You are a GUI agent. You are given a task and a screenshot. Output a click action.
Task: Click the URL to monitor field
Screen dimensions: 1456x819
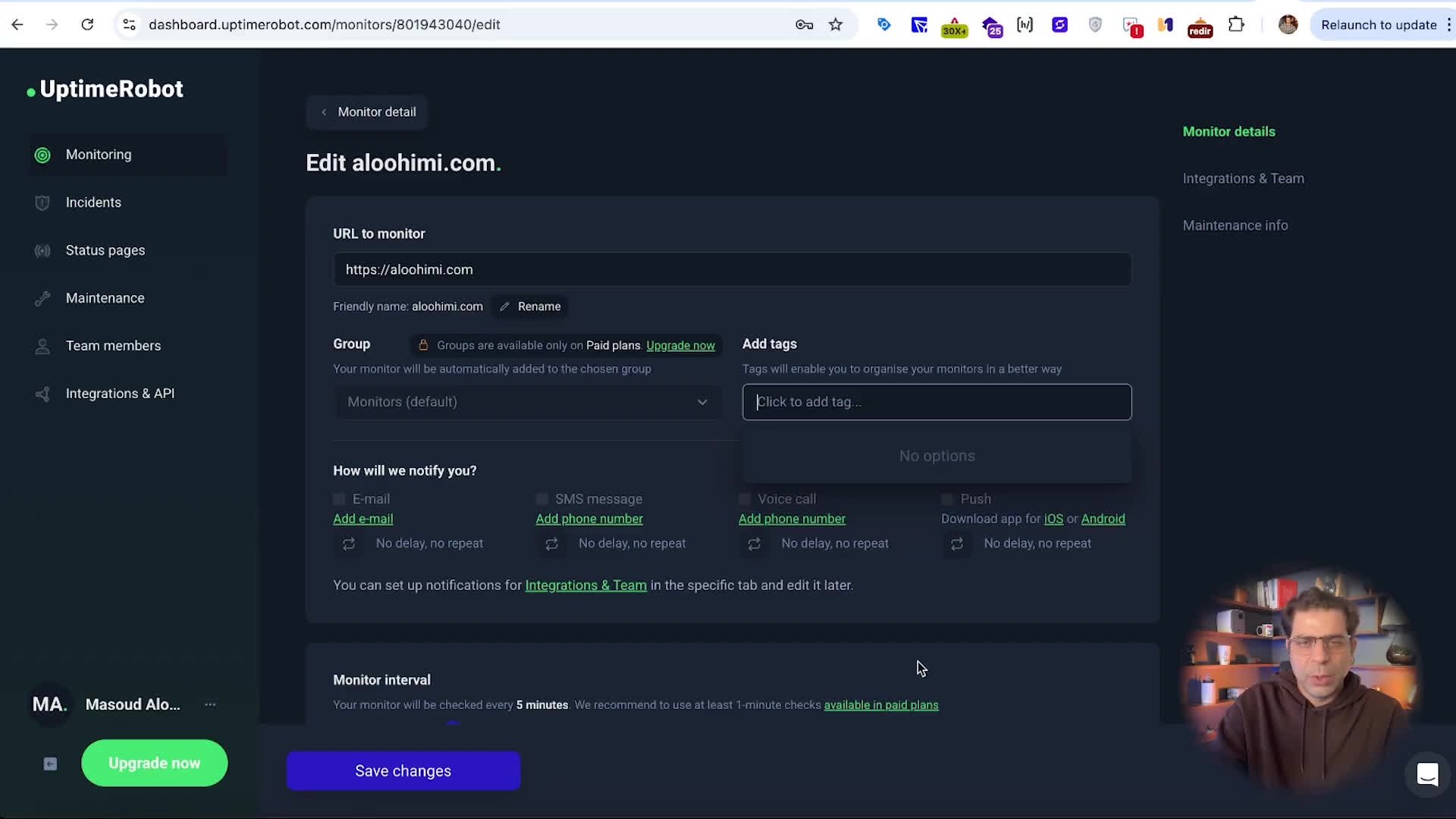(732, 270)
